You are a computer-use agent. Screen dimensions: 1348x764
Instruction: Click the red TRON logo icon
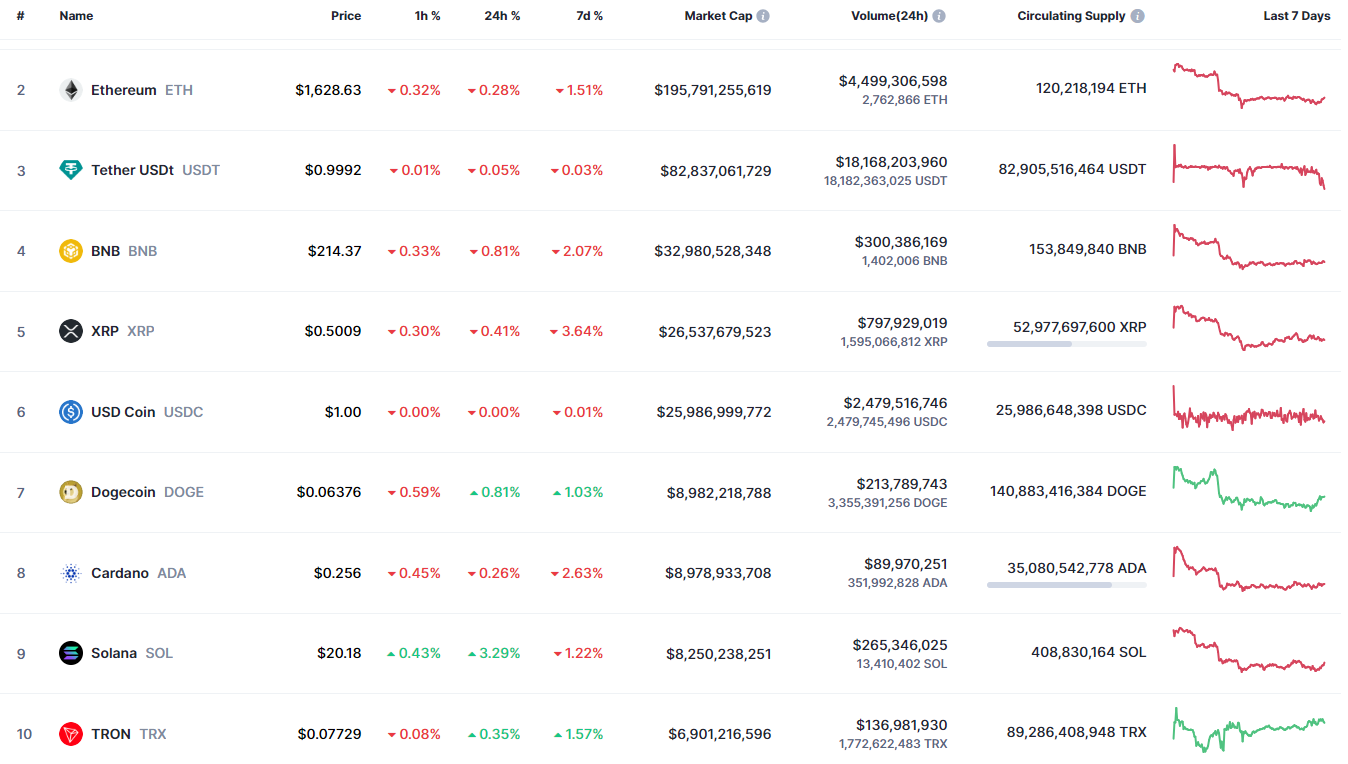click(x=70, y=734)
